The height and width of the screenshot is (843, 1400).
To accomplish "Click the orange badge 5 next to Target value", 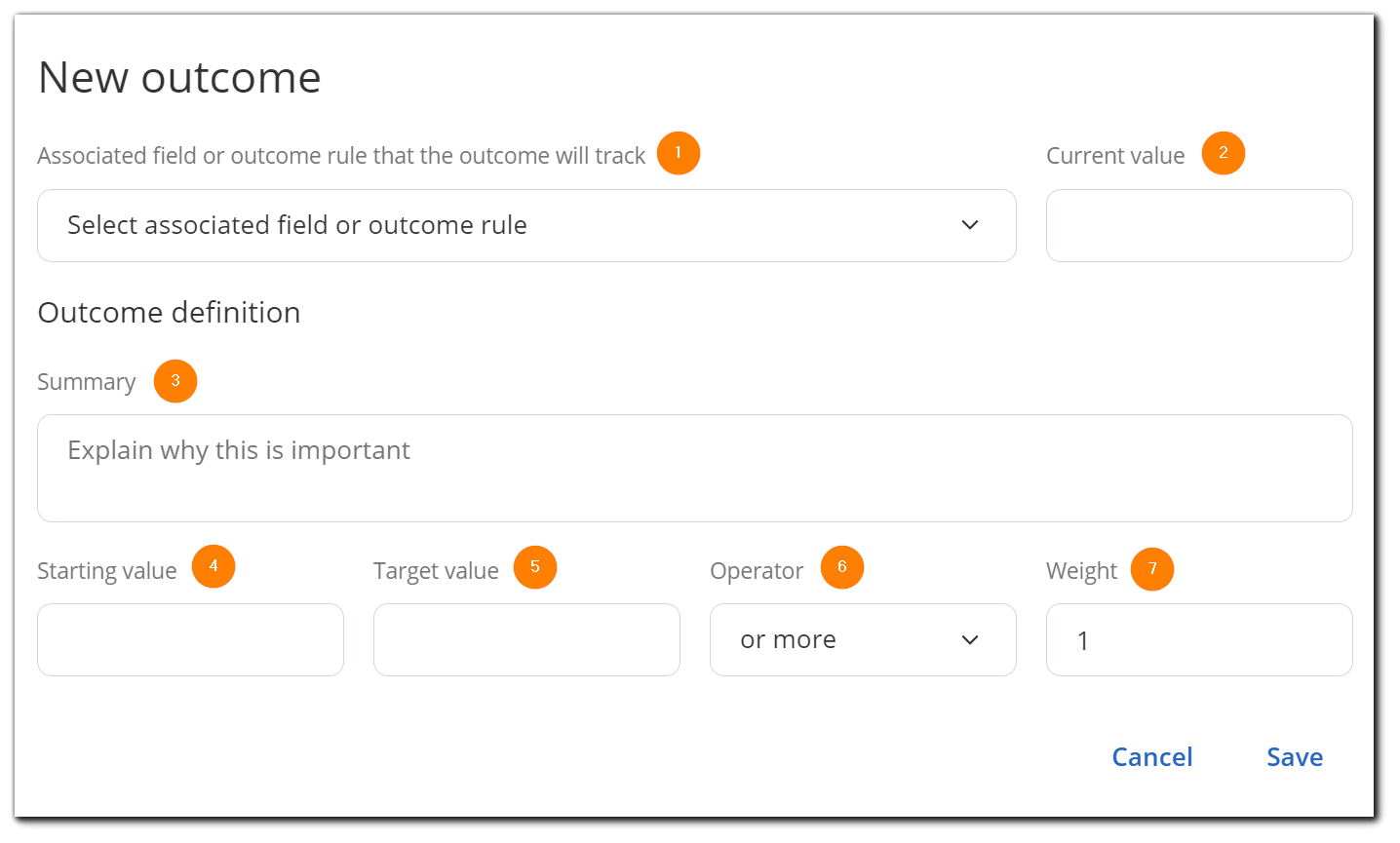I will tap(536, 566).
